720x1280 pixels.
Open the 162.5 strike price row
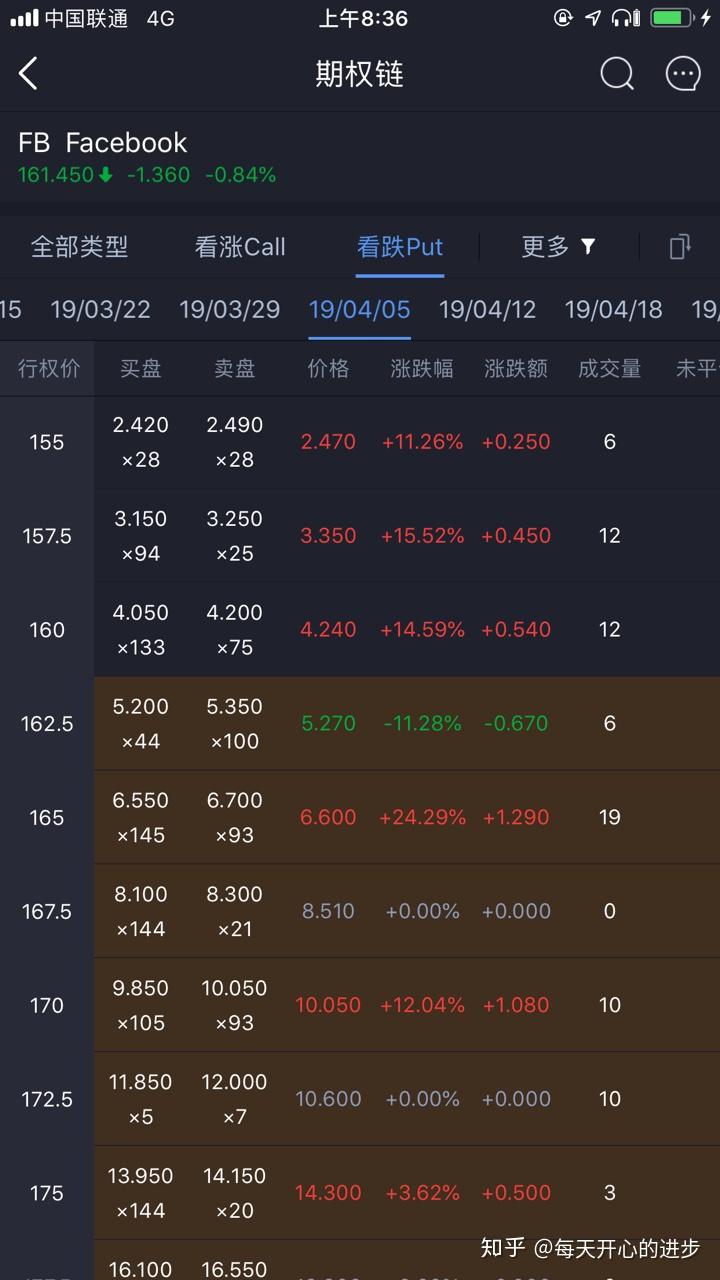[47, 724]
